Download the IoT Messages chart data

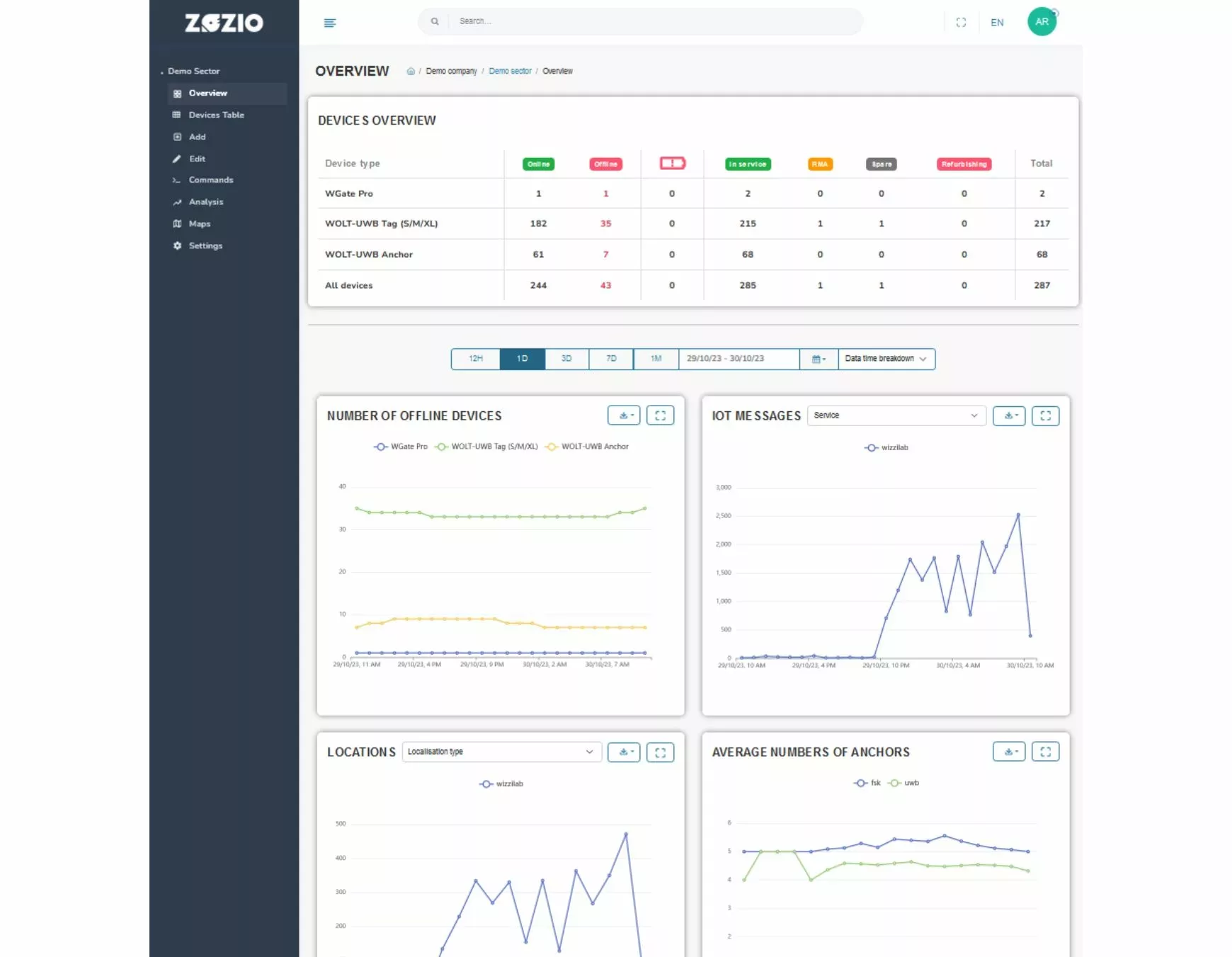(1009, 416)
